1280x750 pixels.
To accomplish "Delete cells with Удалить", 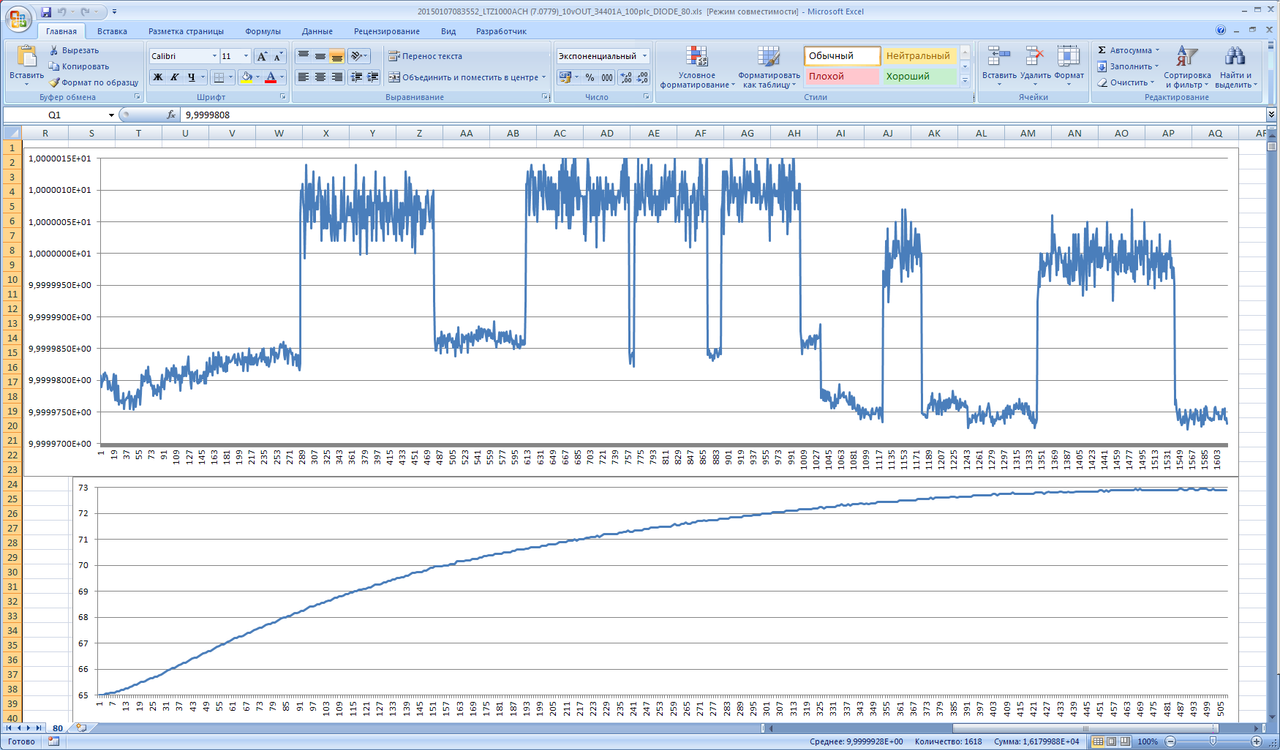I will [x=1035, y=67].
